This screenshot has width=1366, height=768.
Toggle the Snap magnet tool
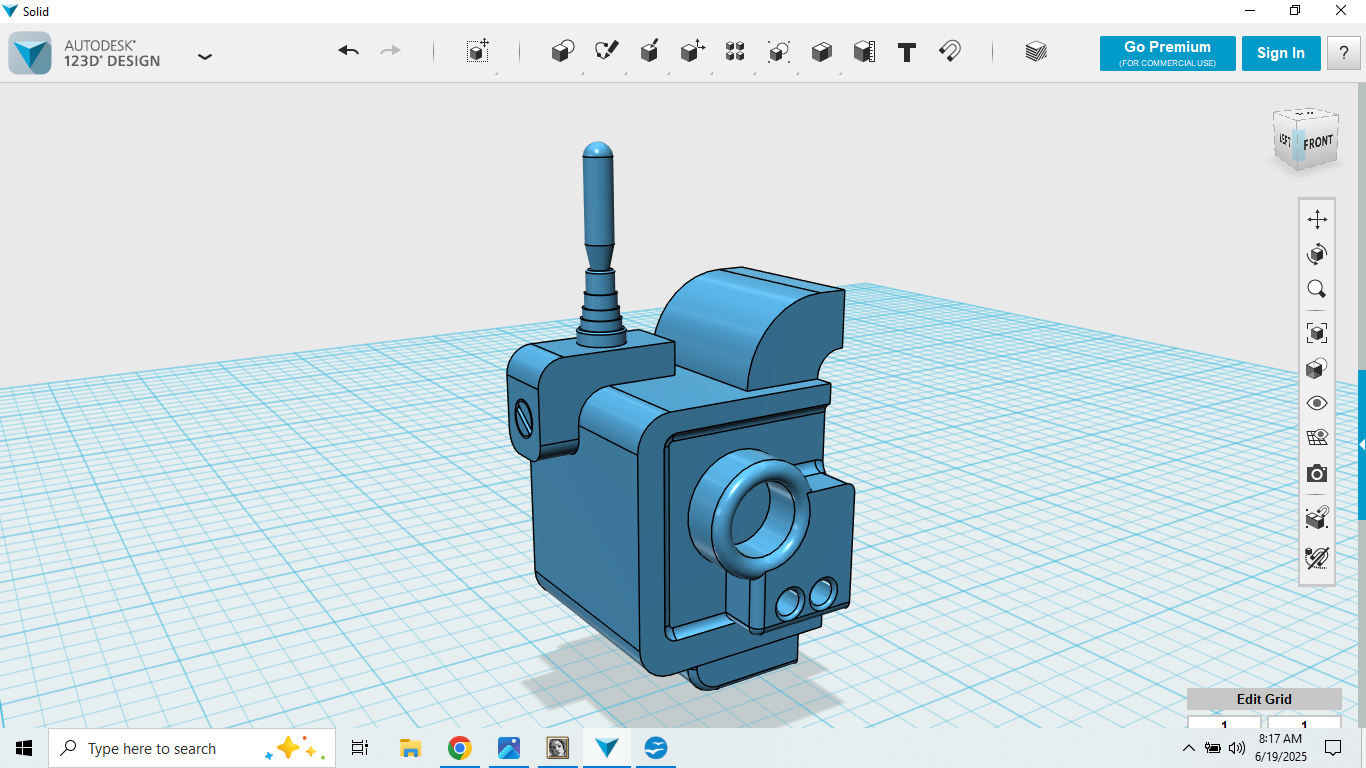coord(950,52)
